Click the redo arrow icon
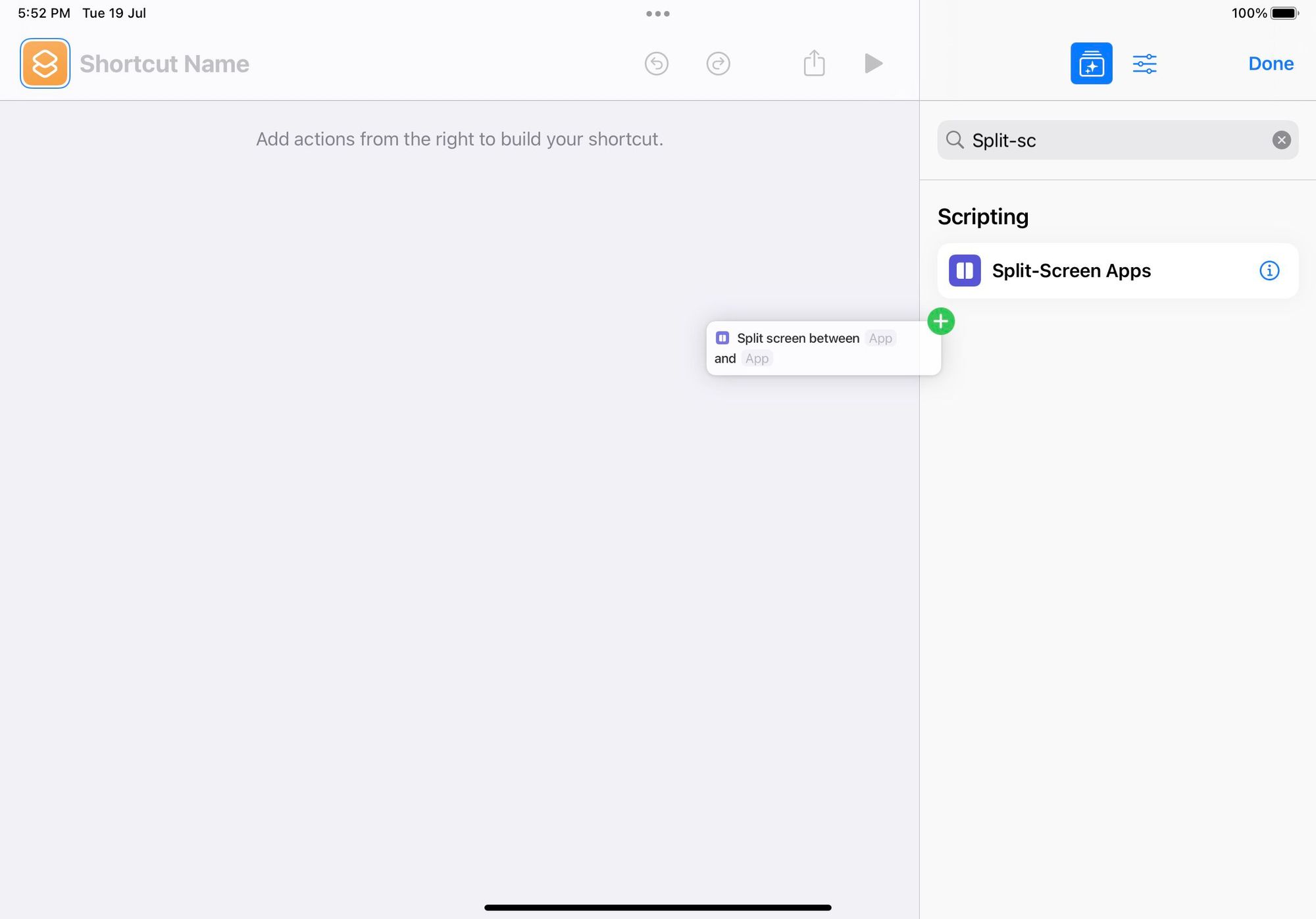This screenshot has height=919, width=1316. pyautogui.click(x=718, y=63)
